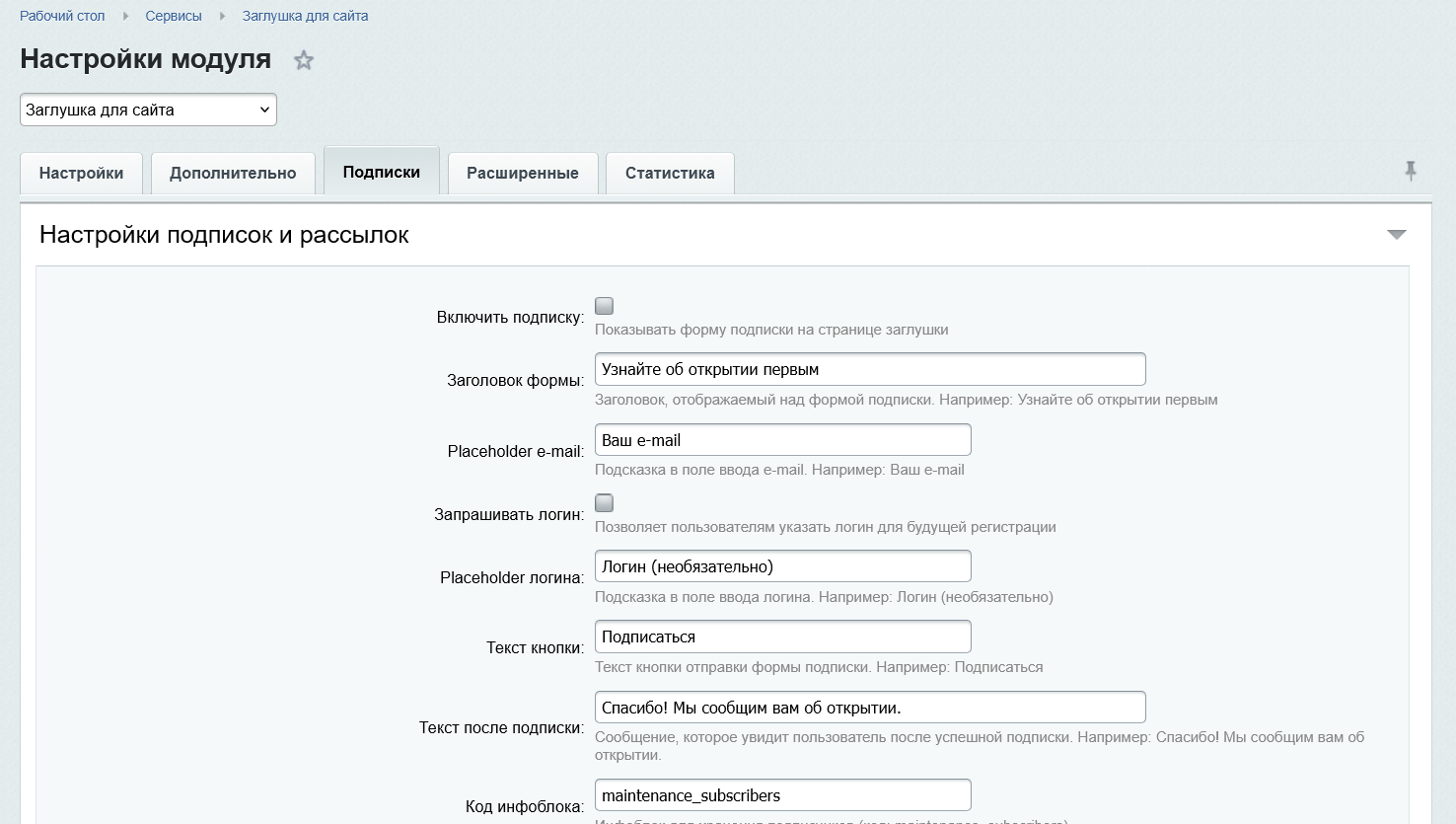The image size is (1456, 824).
Task: Click the Текст кнопки input field
Action: (x=783, y=637)
